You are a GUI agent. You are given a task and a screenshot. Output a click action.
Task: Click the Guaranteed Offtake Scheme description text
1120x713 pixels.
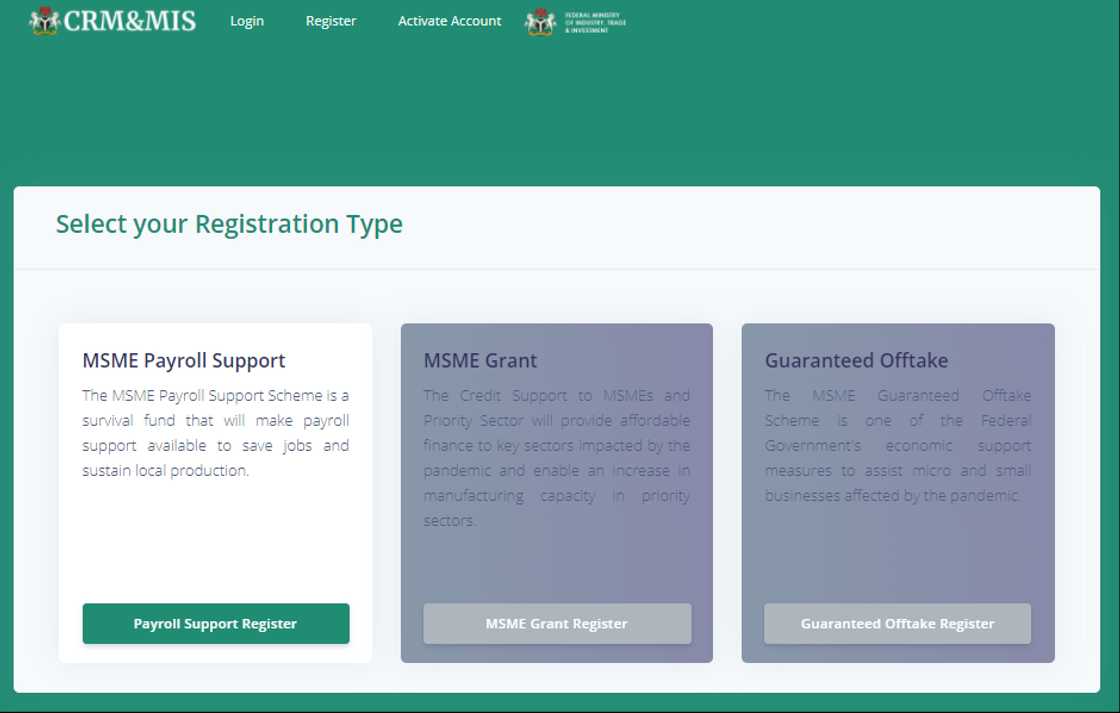(897, 445)
